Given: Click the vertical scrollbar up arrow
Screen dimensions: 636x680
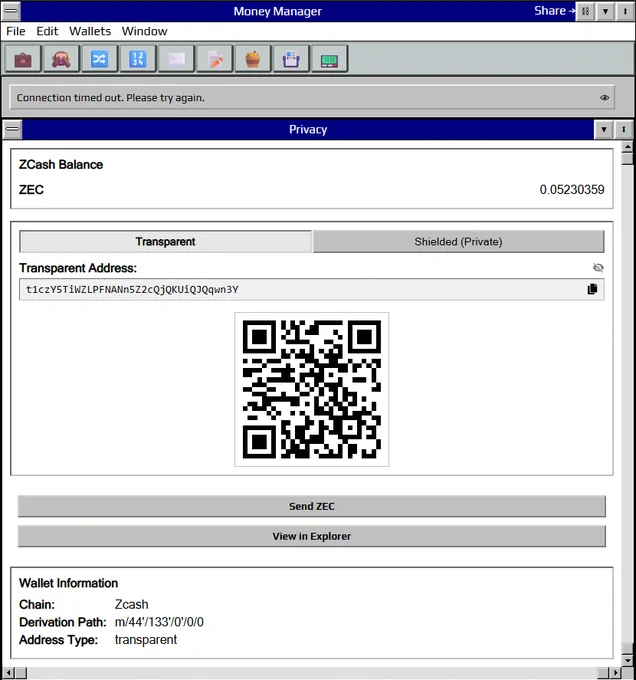Looking at the screenshot, I should 627,147.
